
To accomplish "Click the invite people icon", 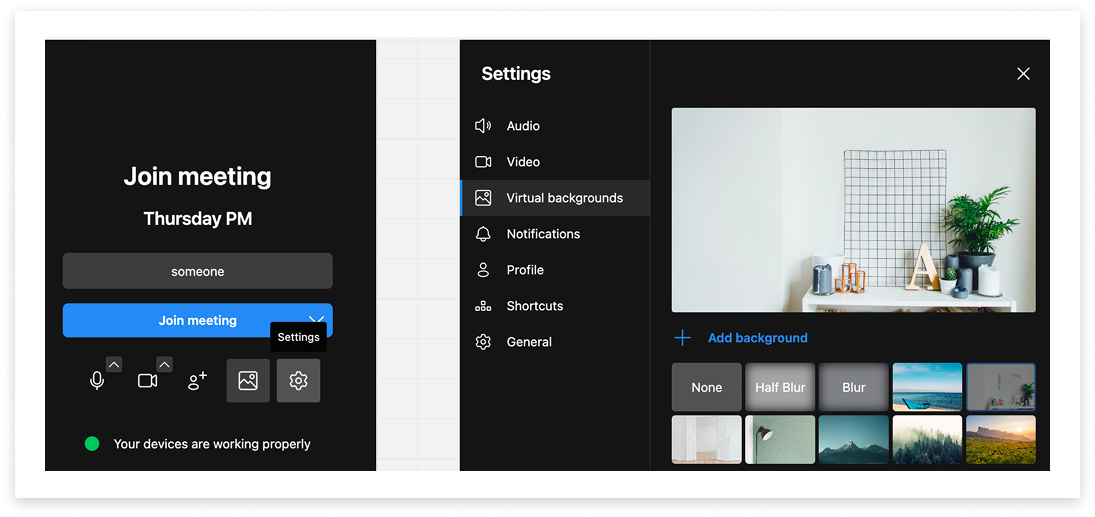I will pyautogui.click(x=198, y=381).
